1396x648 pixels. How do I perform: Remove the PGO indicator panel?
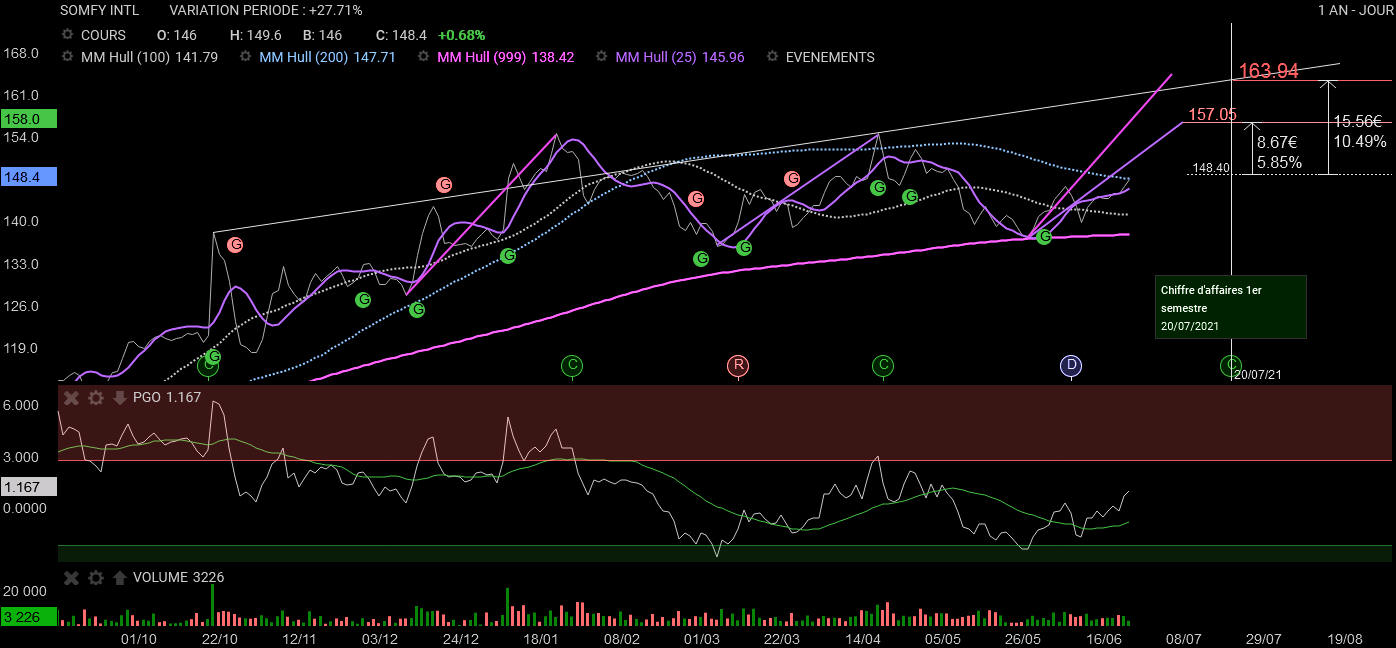click(71, 398)
